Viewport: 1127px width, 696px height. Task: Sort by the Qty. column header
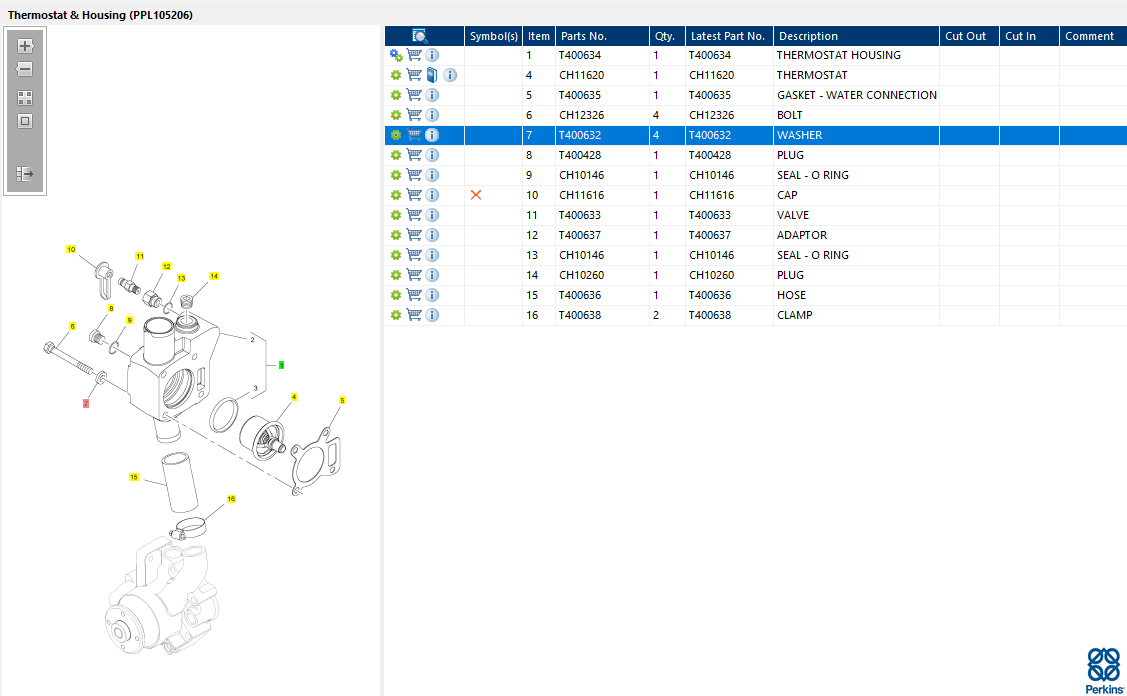[667, 36]
